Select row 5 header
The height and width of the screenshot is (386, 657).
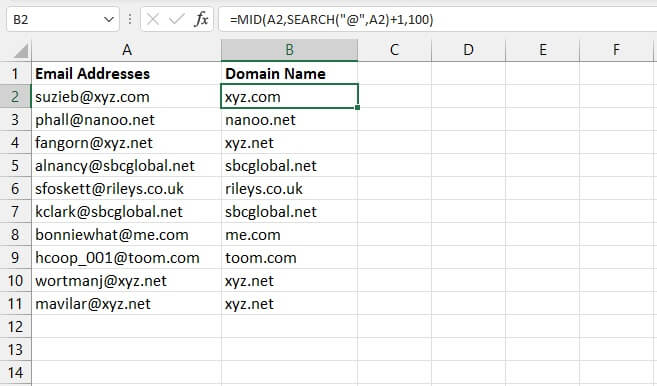[16, 166]
